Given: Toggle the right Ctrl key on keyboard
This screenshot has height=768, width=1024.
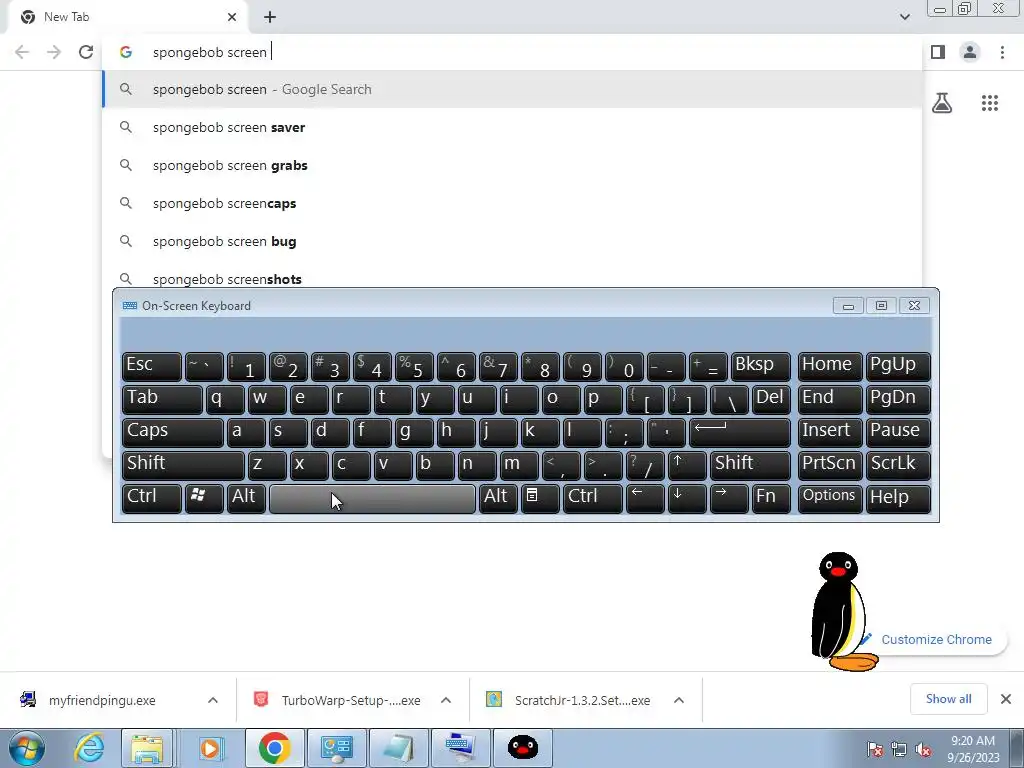Looking at the screenshot, I should [592, 498].
